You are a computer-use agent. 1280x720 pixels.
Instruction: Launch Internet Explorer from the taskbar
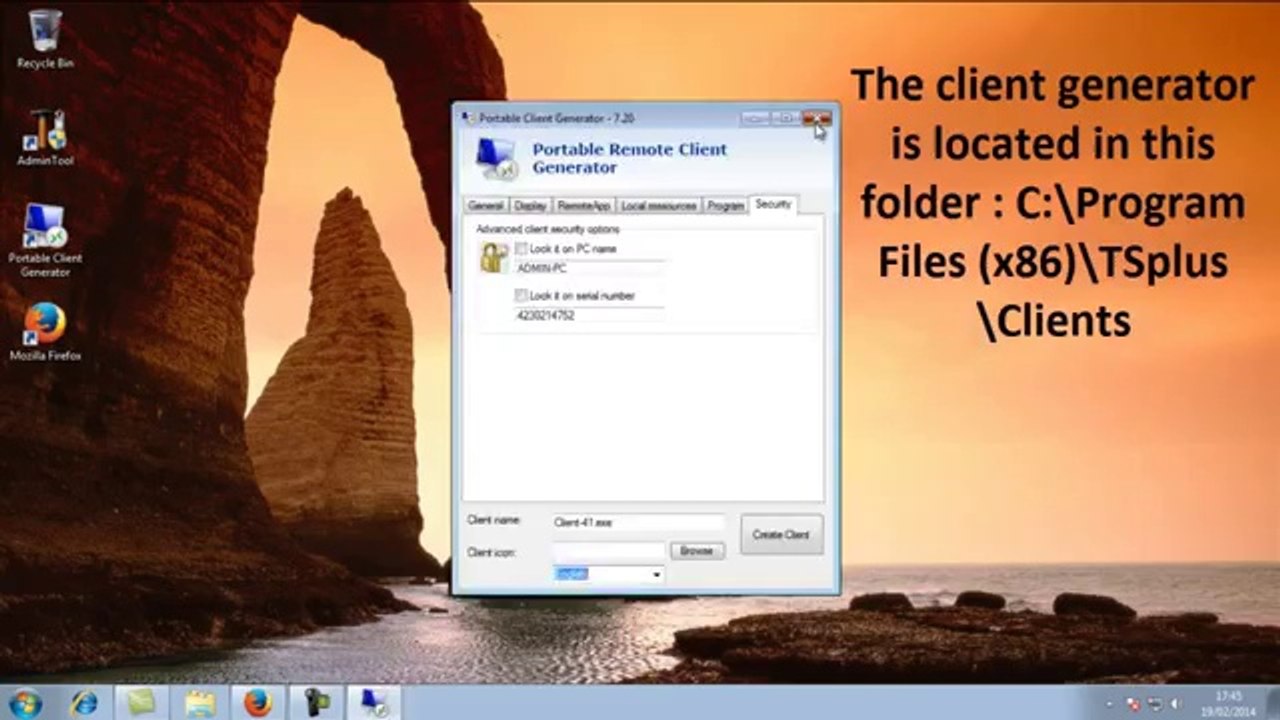(84, 702)
